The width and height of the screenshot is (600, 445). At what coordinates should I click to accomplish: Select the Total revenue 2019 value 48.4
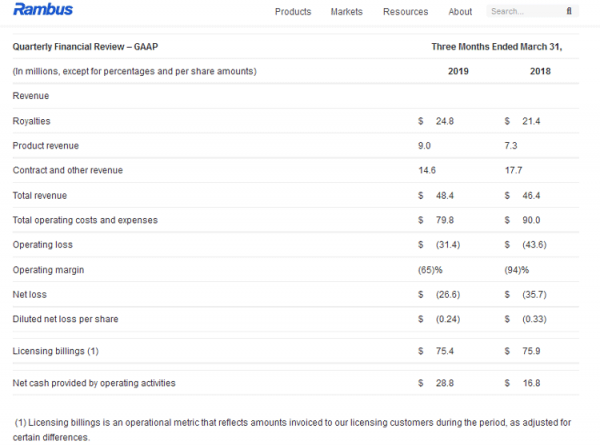pyautogui.click(x=445, y=195)
